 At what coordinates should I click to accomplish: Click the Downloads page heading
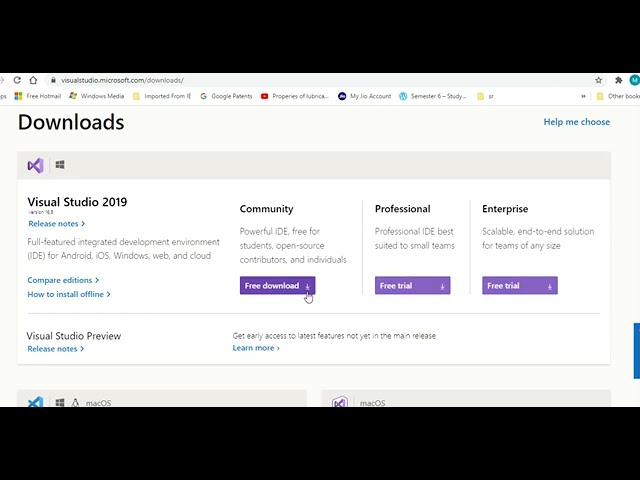click(x=71, y=122)
